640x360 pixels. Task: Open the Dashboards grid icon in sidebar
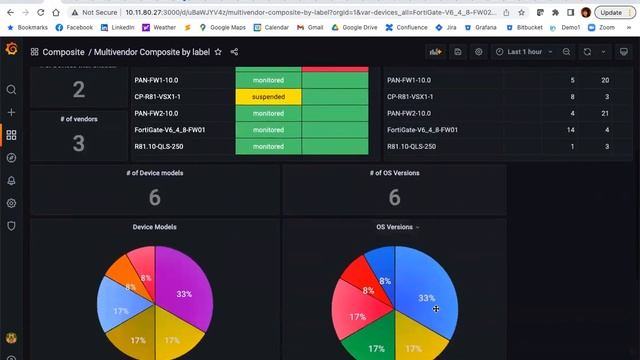coord(11,135)
